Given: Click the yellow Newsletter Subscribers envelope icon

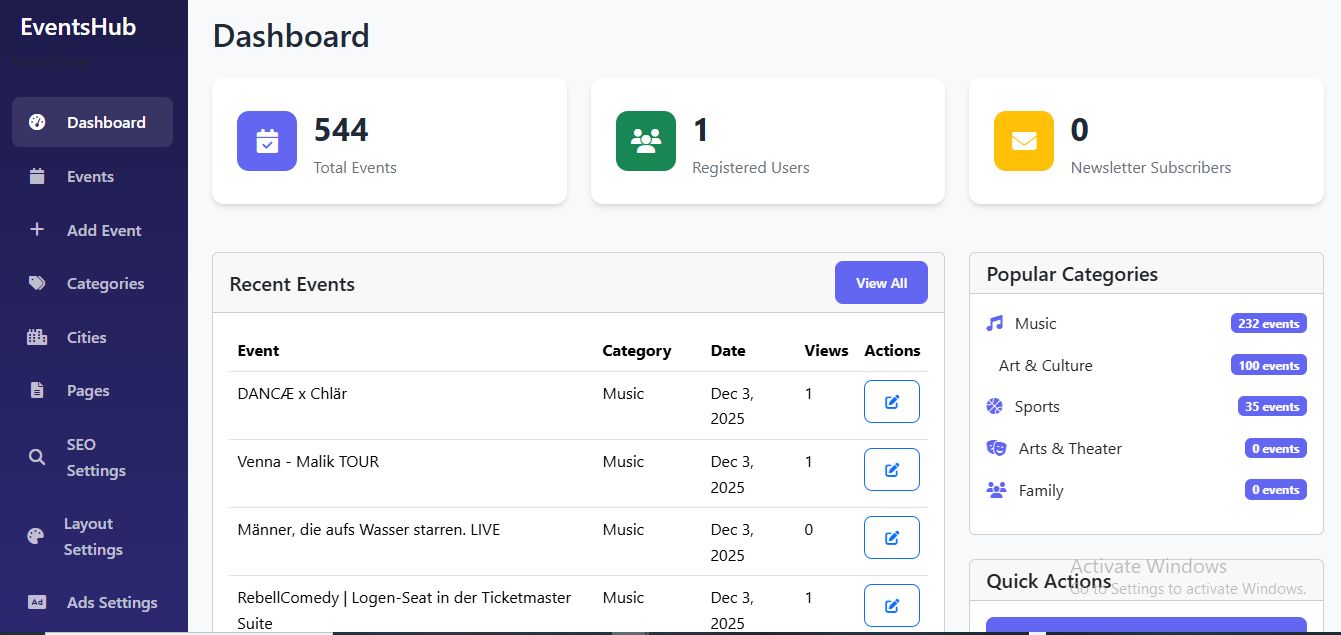Looking at the screenshot, I should pos(1024,141).
